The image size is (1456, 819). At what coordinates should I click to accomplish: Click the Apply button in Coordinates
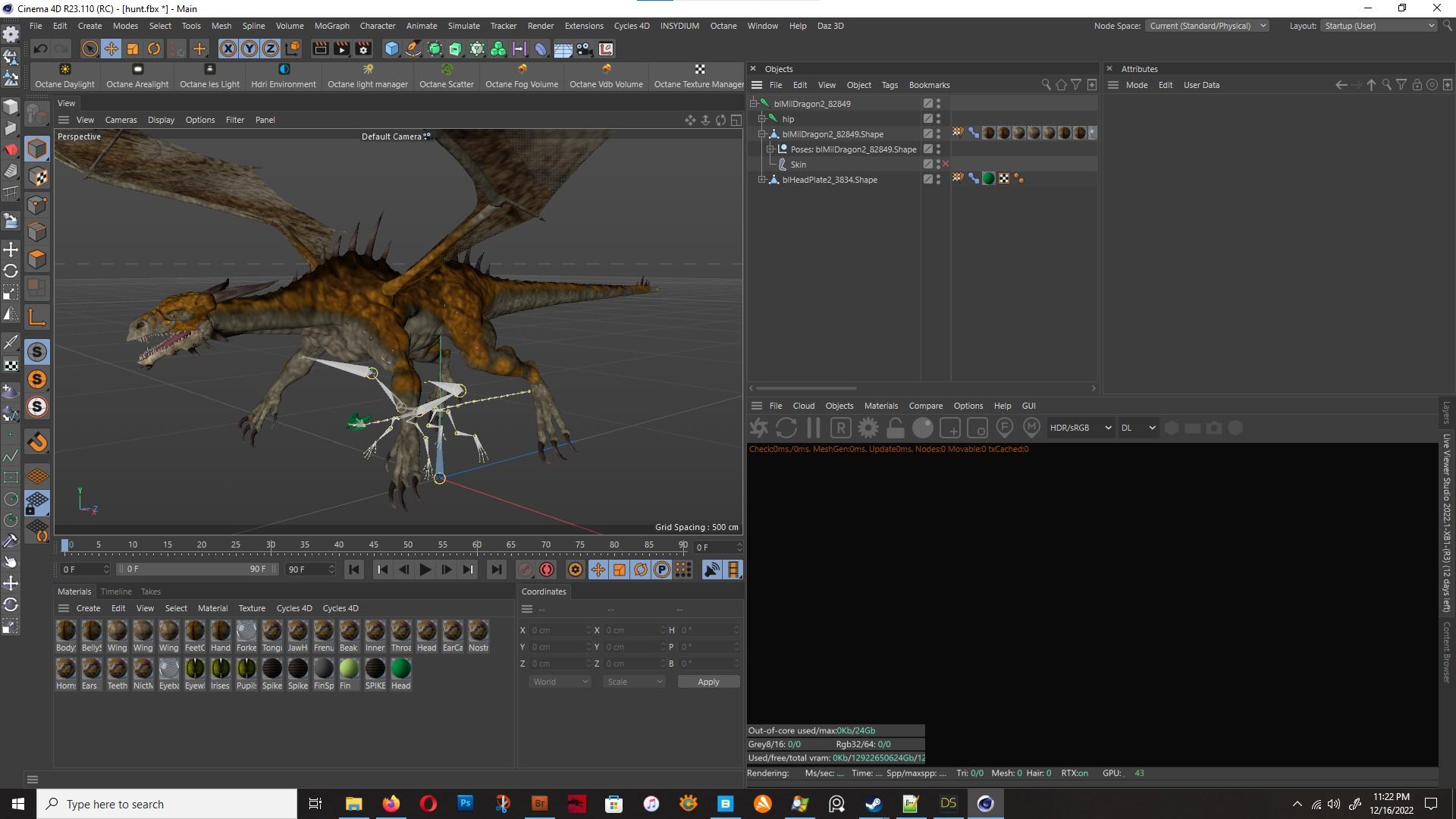(708, 682)
